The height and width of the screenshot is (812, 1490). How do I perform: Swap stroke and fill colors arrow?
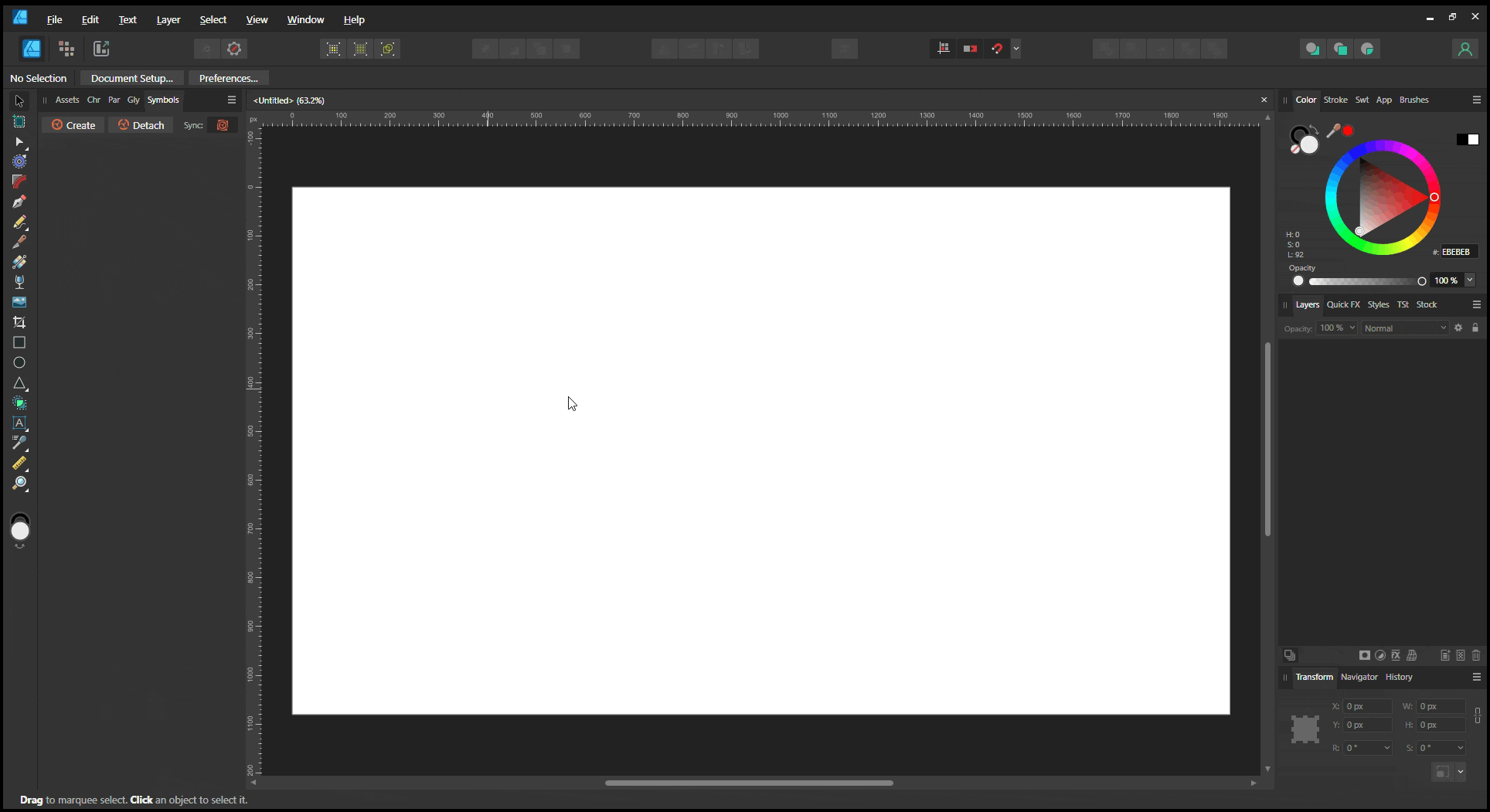pyautogui.click(x=1314, y=130)
